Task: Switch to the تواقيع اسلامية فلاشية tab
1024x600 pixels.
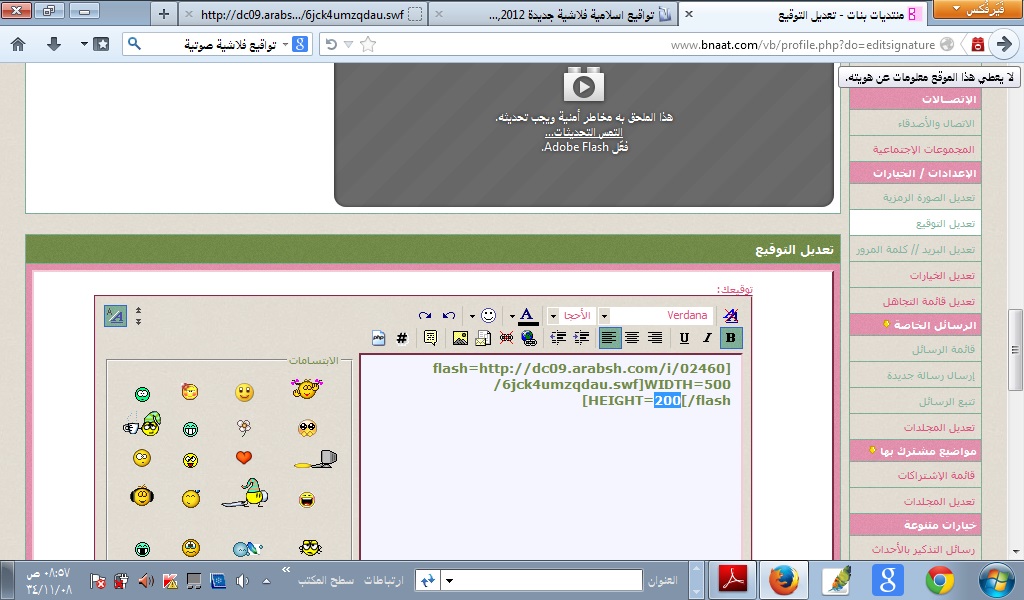Action: click(553, 14)
